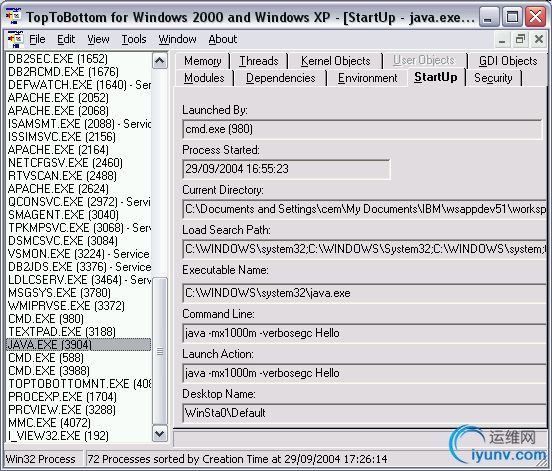Click the Desktop Name field WinSta0\Default

click(364, 413)
